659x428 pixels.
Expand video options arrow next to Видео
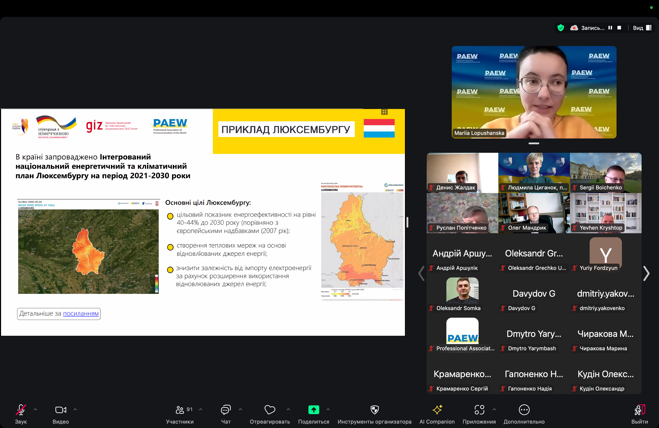[75, 409]
